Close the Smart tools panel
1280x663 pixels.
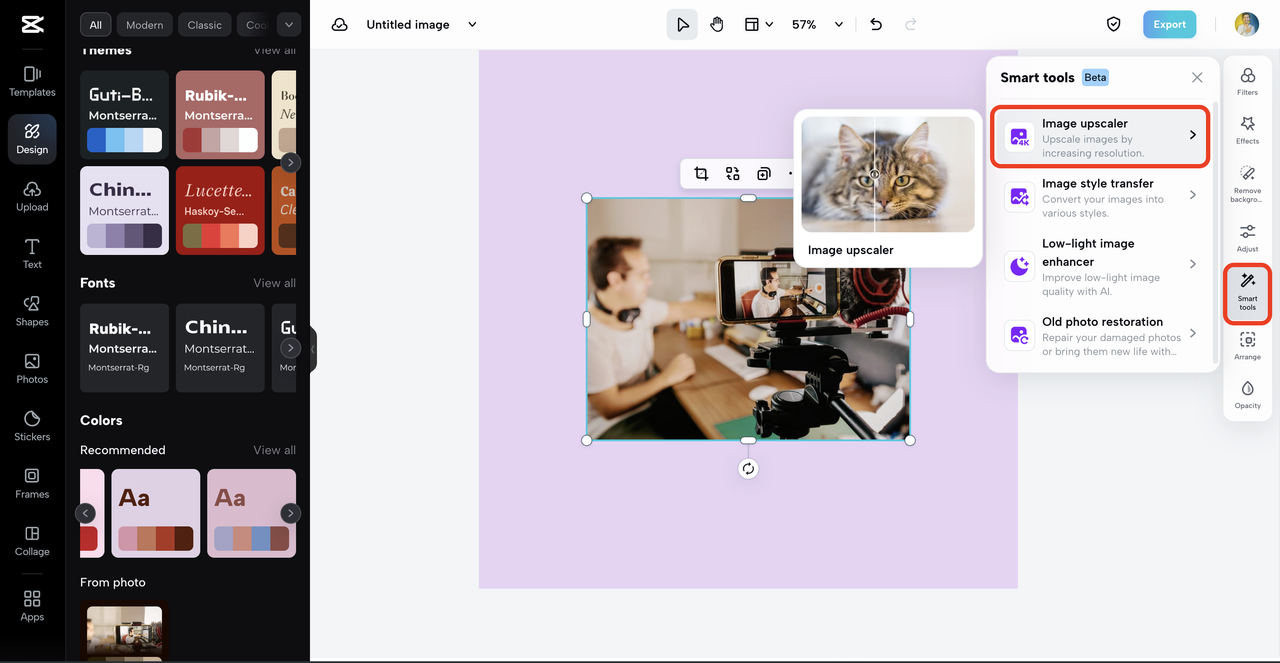coord(1197,78)
